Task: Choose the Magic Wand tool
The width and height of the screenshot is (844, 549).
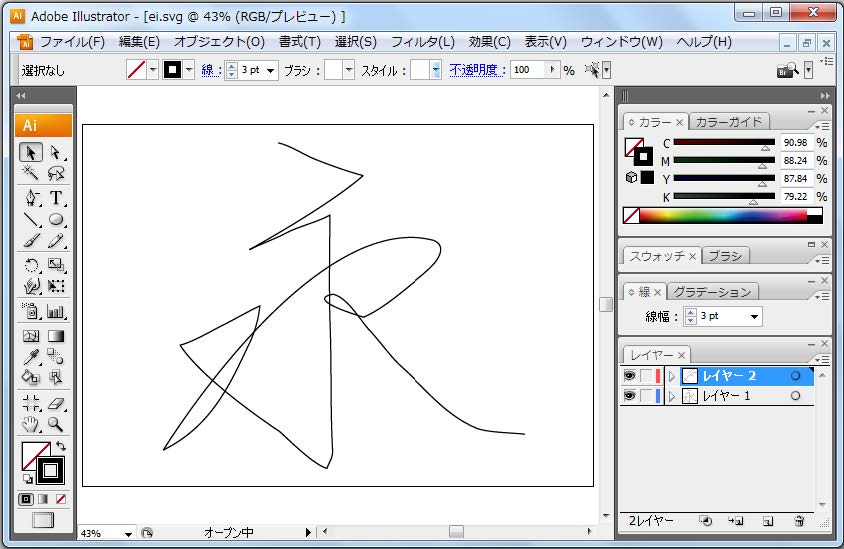Action: coord(32,174)
